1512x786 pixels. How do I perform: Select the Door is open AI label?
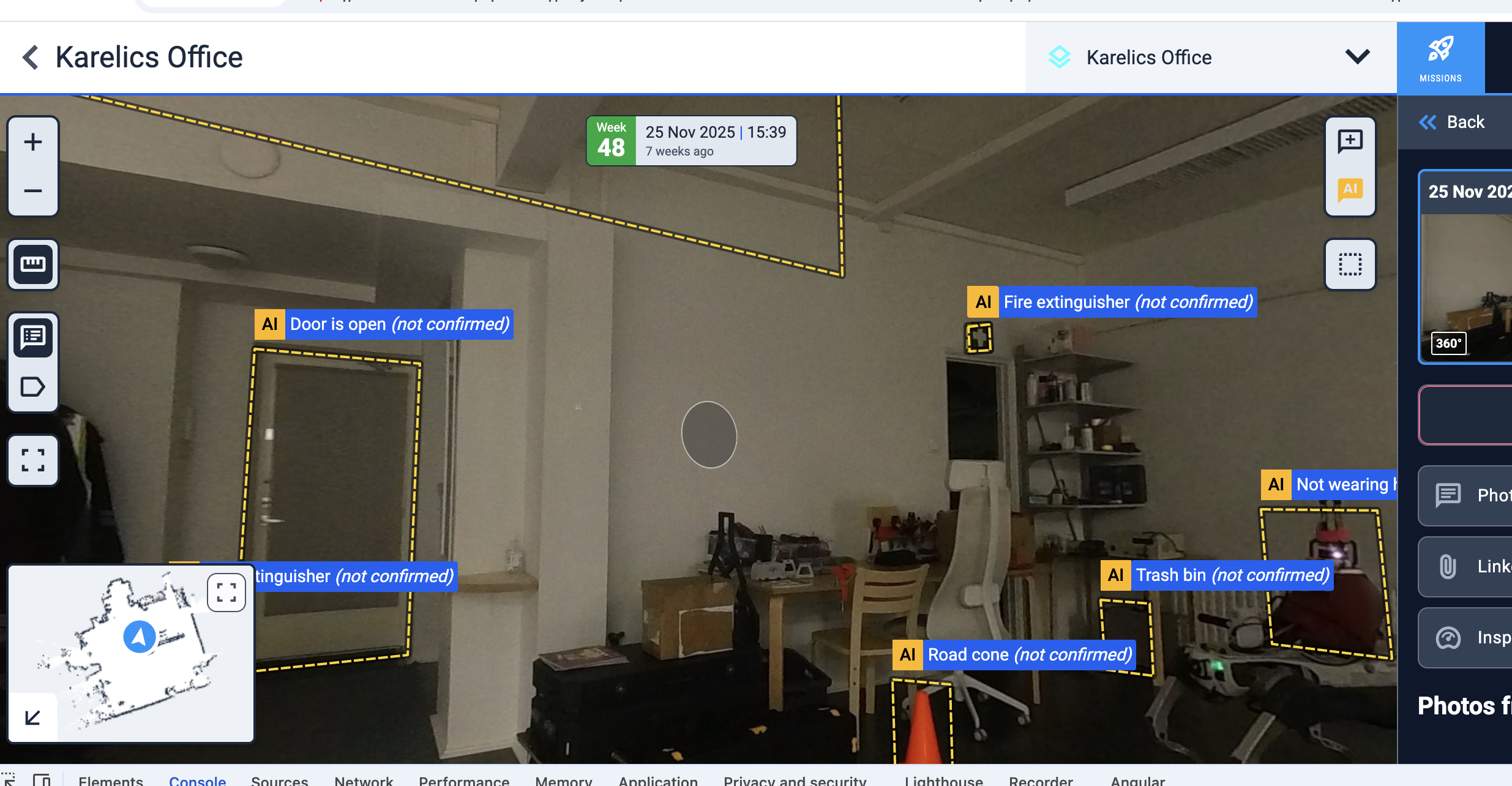click(x=384, y=324)
